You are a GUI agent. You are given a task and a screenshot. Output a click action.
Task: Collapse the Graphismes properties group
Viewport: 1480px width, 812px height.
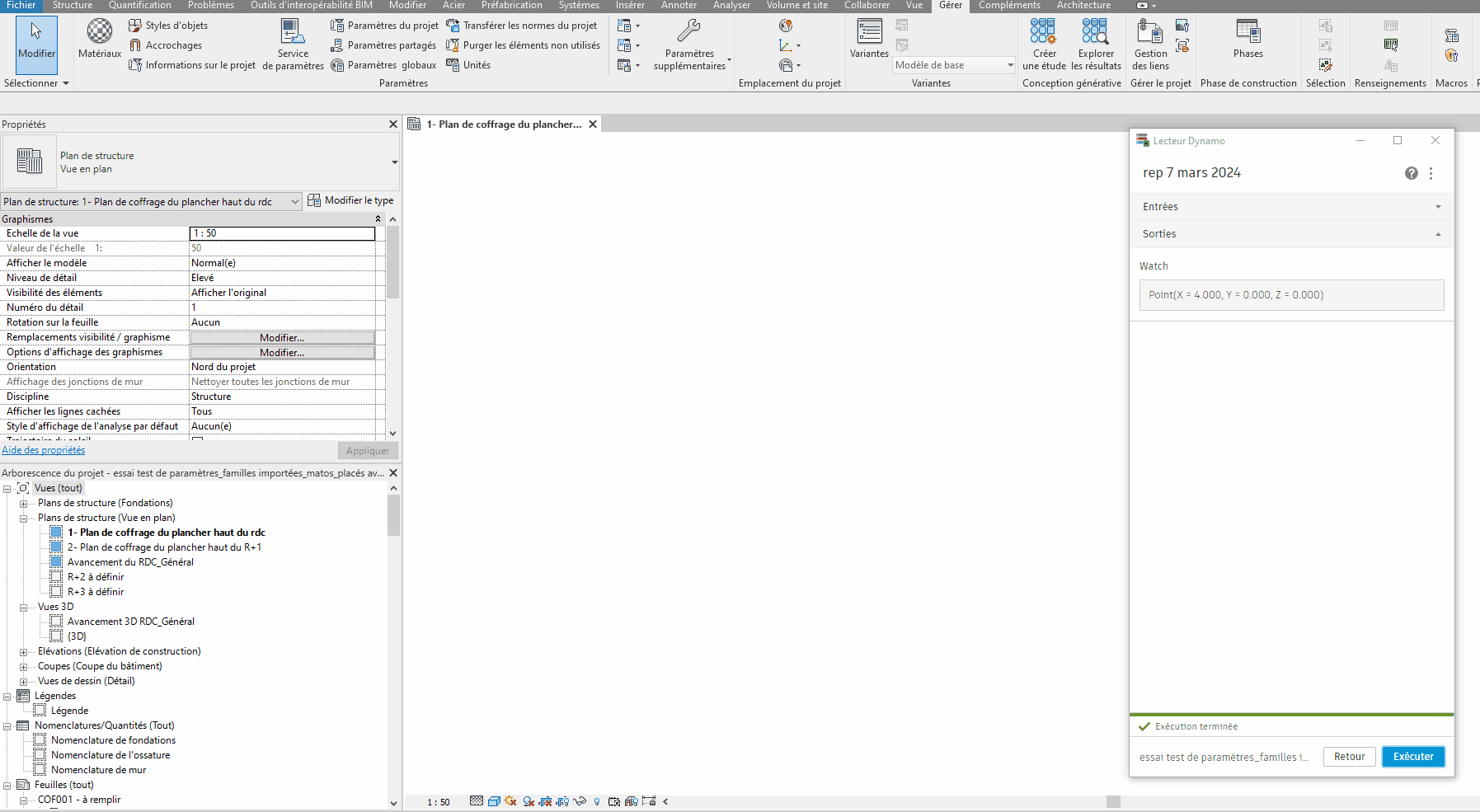click(378, 219)
